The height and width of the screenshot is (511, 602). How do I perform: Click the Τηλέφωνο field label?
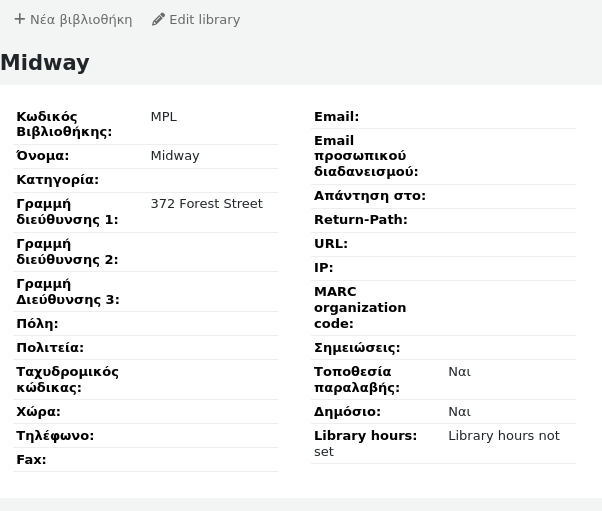point(55,436)
